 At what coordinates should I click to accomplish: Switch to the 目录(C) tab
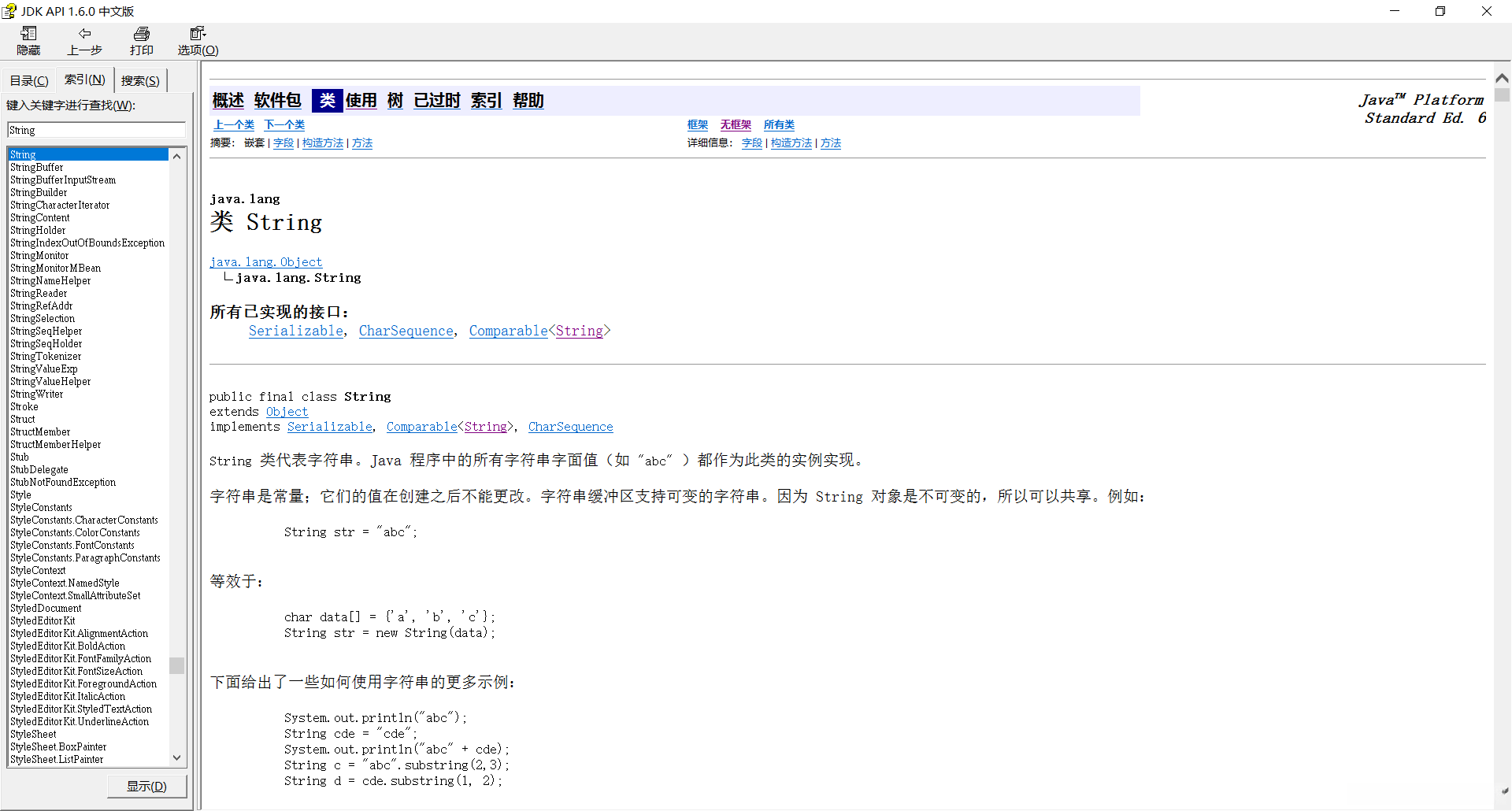(28, 80)
